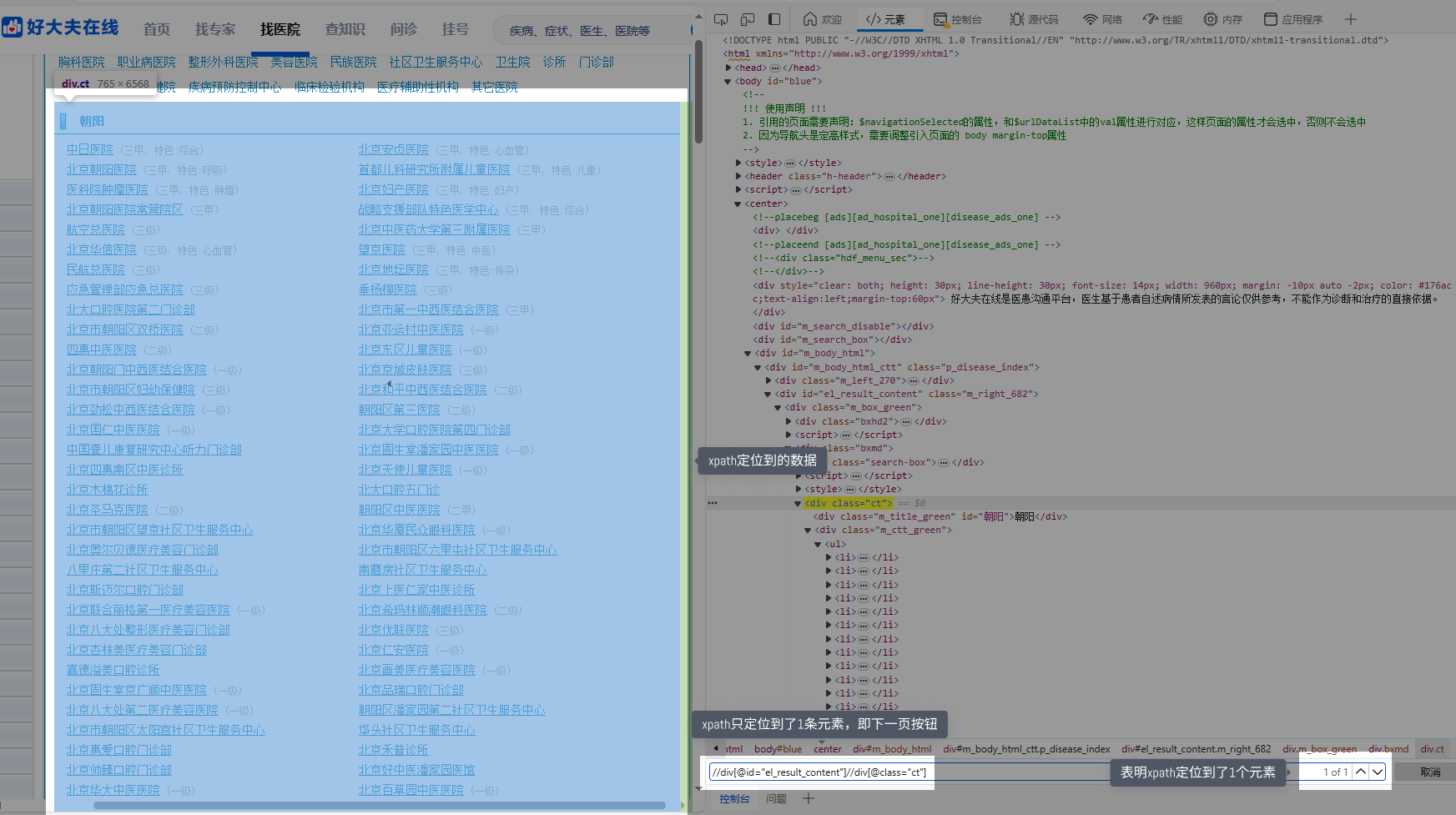Go to previous search result arrow
The image size is (1456, 815).
(1361, 772)
